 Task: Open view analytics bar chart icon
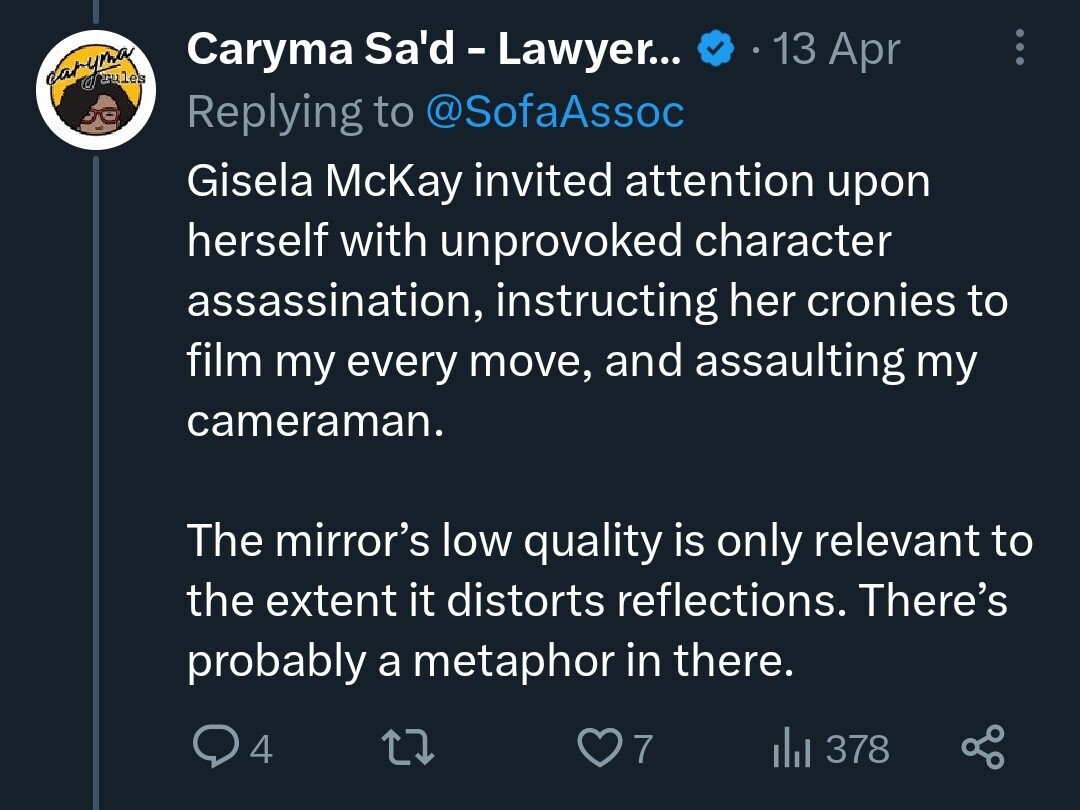point(791,748)
